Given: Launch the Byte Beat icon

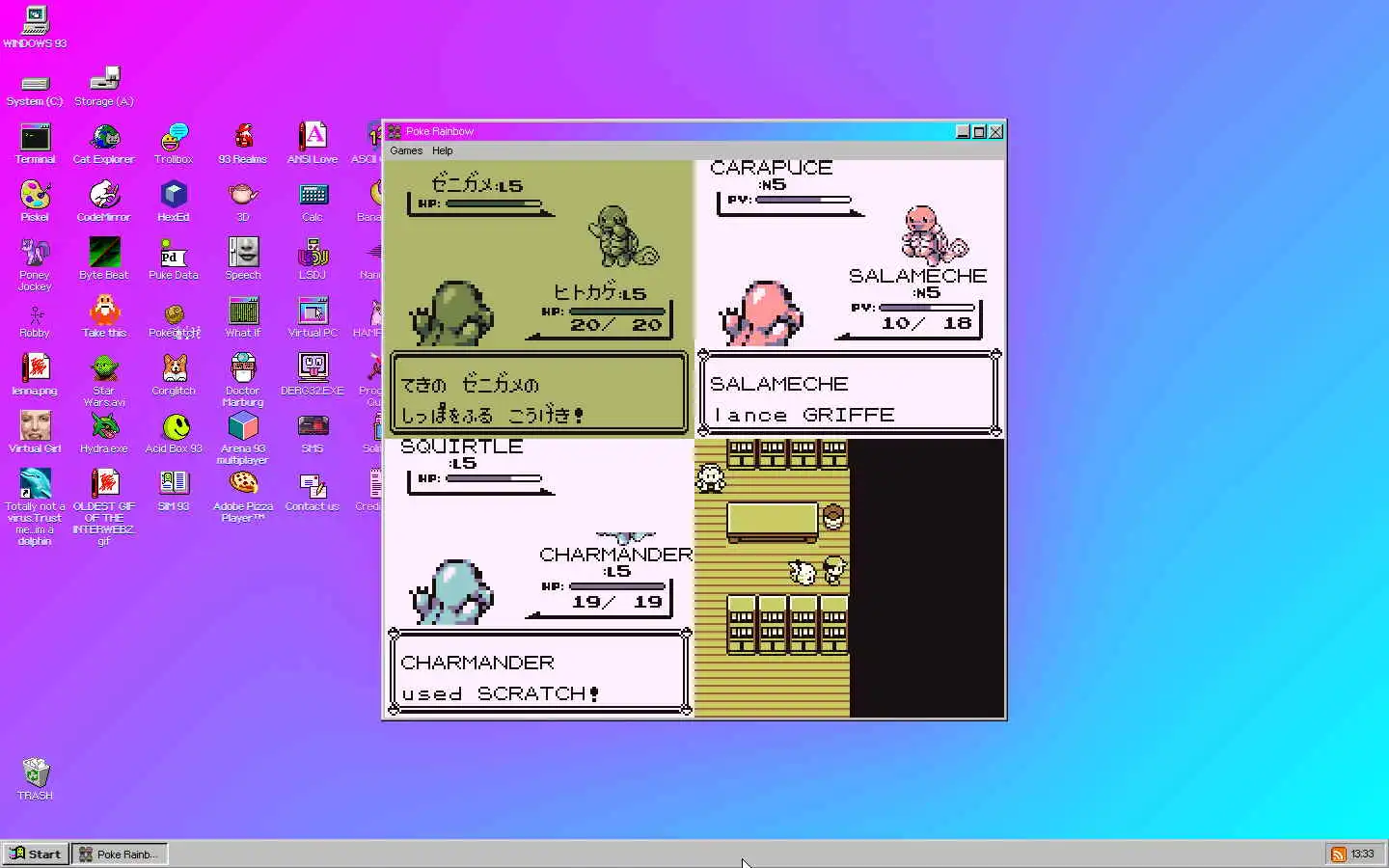Looking at the screenshot, I should (104, 259).
